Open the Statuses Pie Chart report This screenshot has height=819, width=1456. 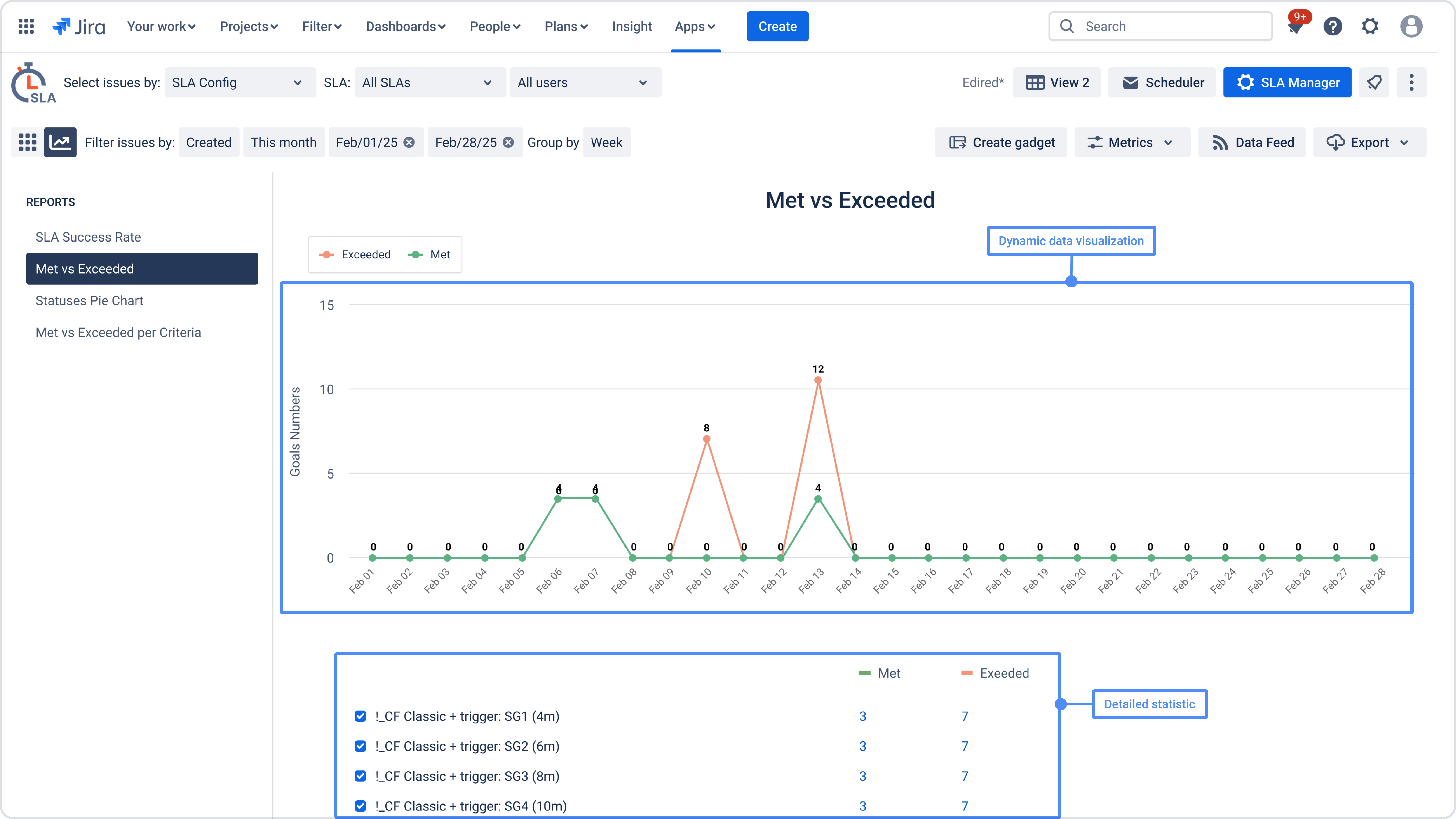tap(89, 301)
